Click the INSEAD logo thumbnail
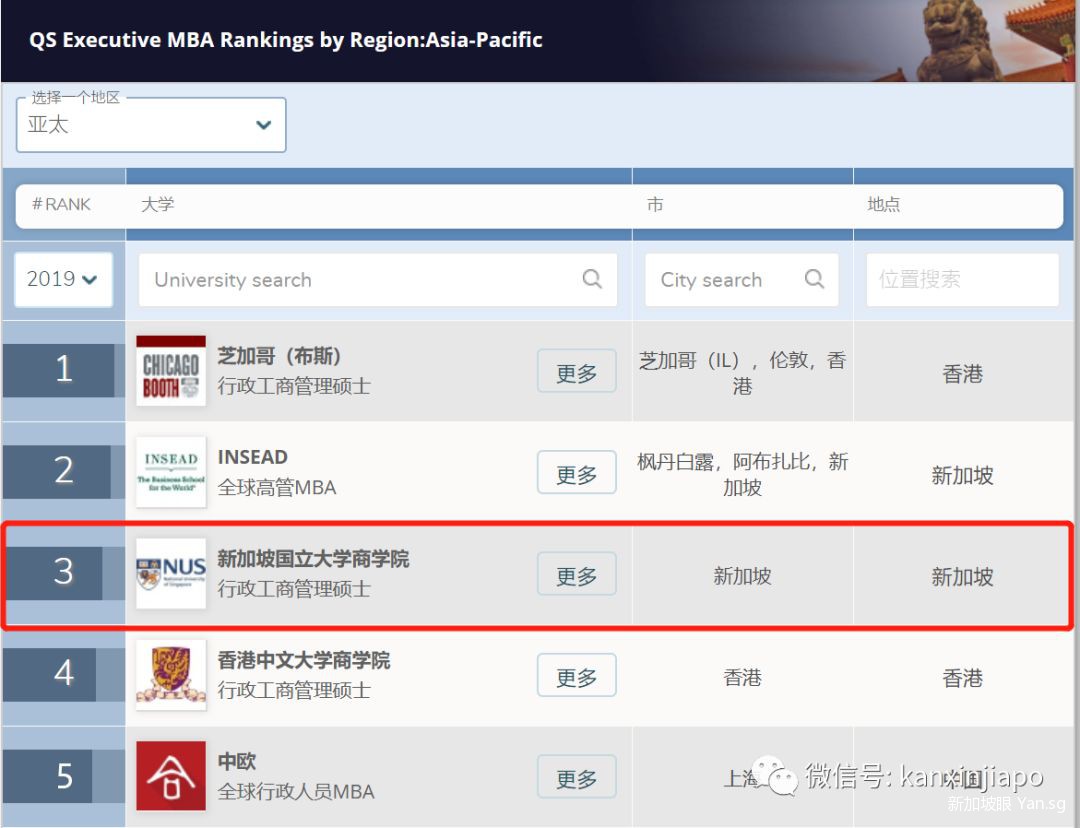 (171, 472)
